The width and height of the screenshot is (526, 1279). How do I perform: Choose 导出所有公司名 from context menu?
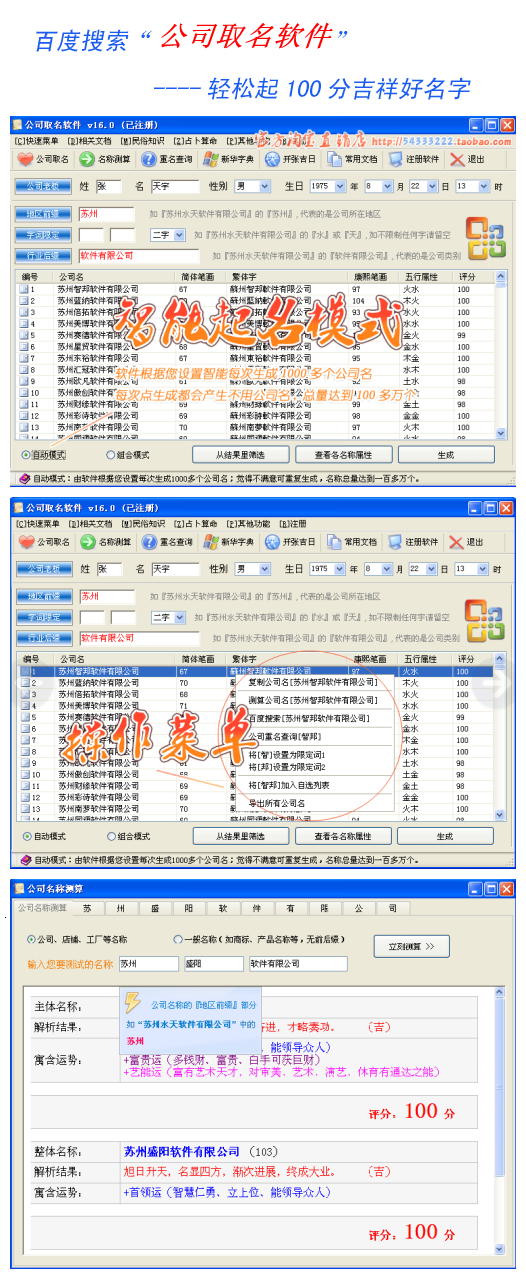pyautogui.click(x=278, y=803)
